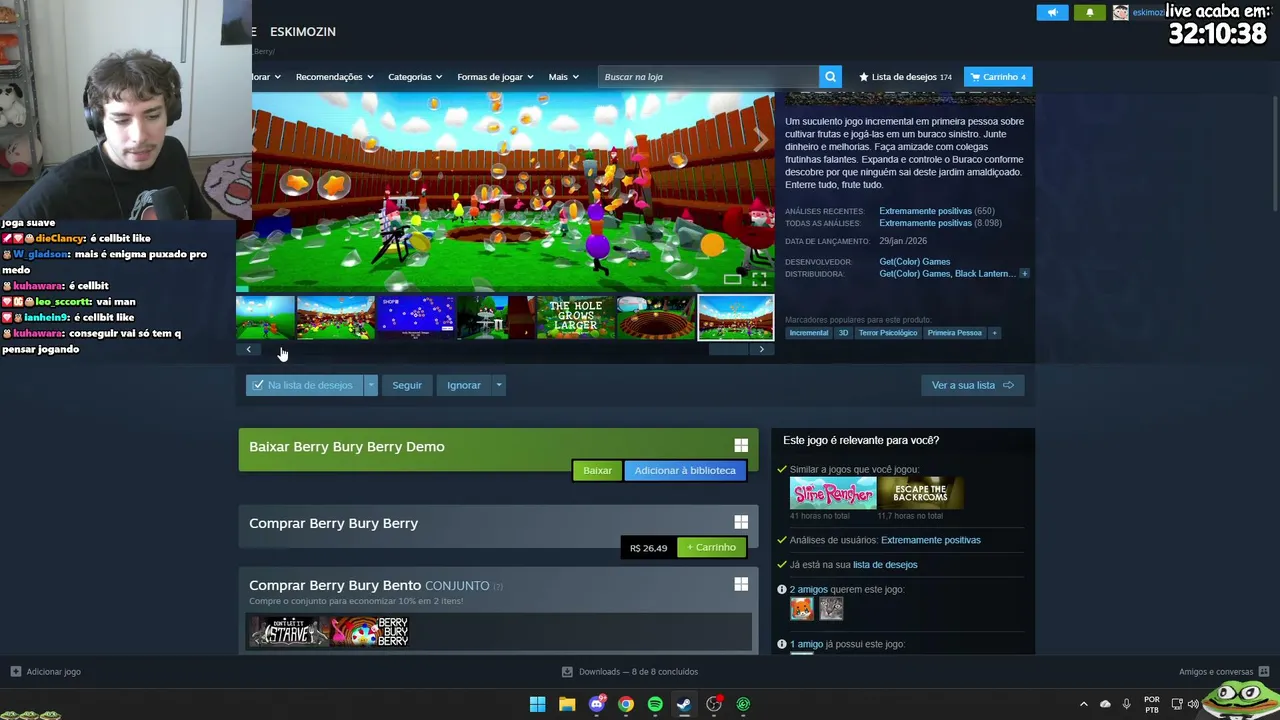Go to next screenshot with right arrow

coord(761,141)
